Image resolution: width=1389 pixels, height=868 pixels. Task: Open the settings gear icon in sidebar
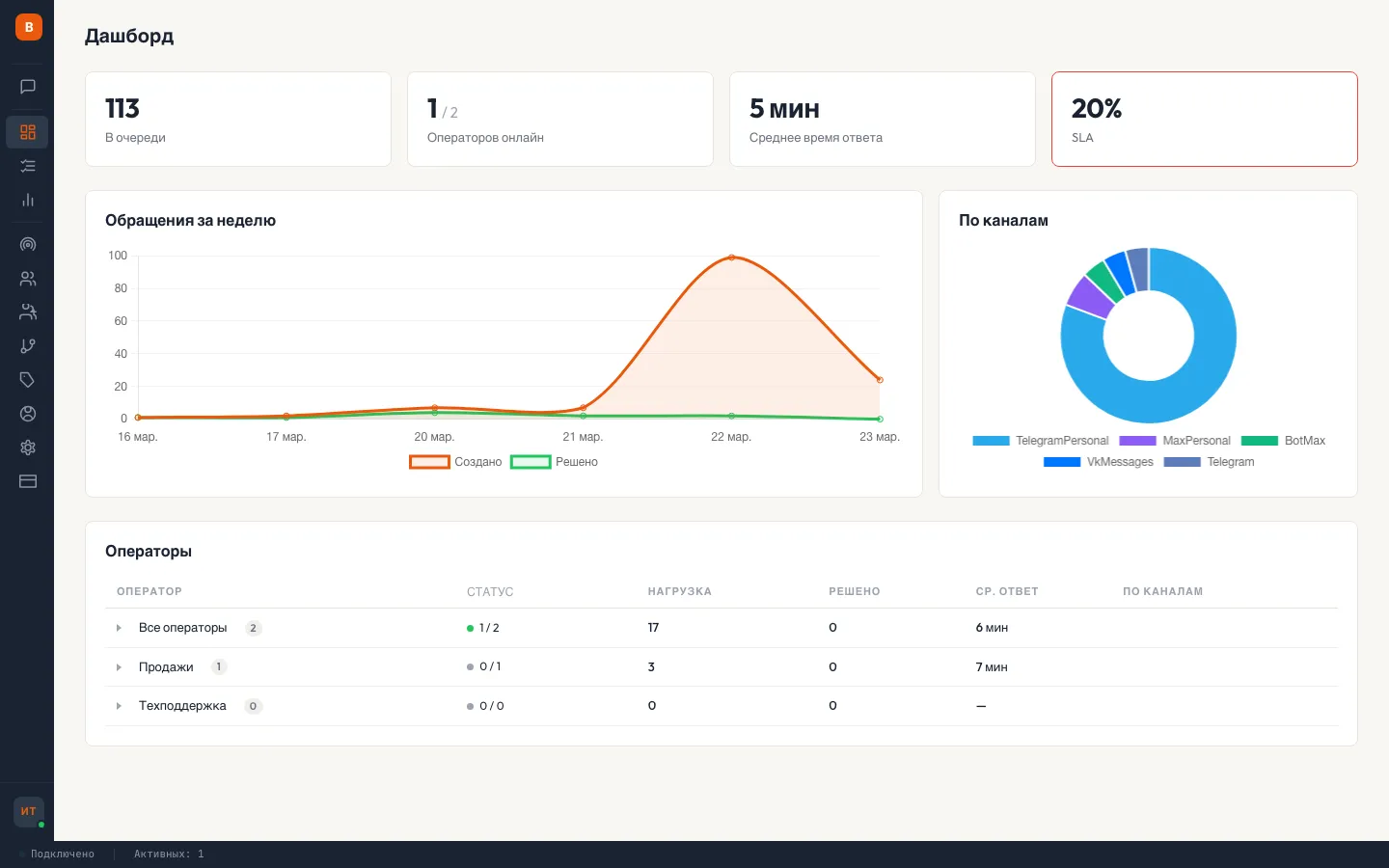tap(28, 448)
